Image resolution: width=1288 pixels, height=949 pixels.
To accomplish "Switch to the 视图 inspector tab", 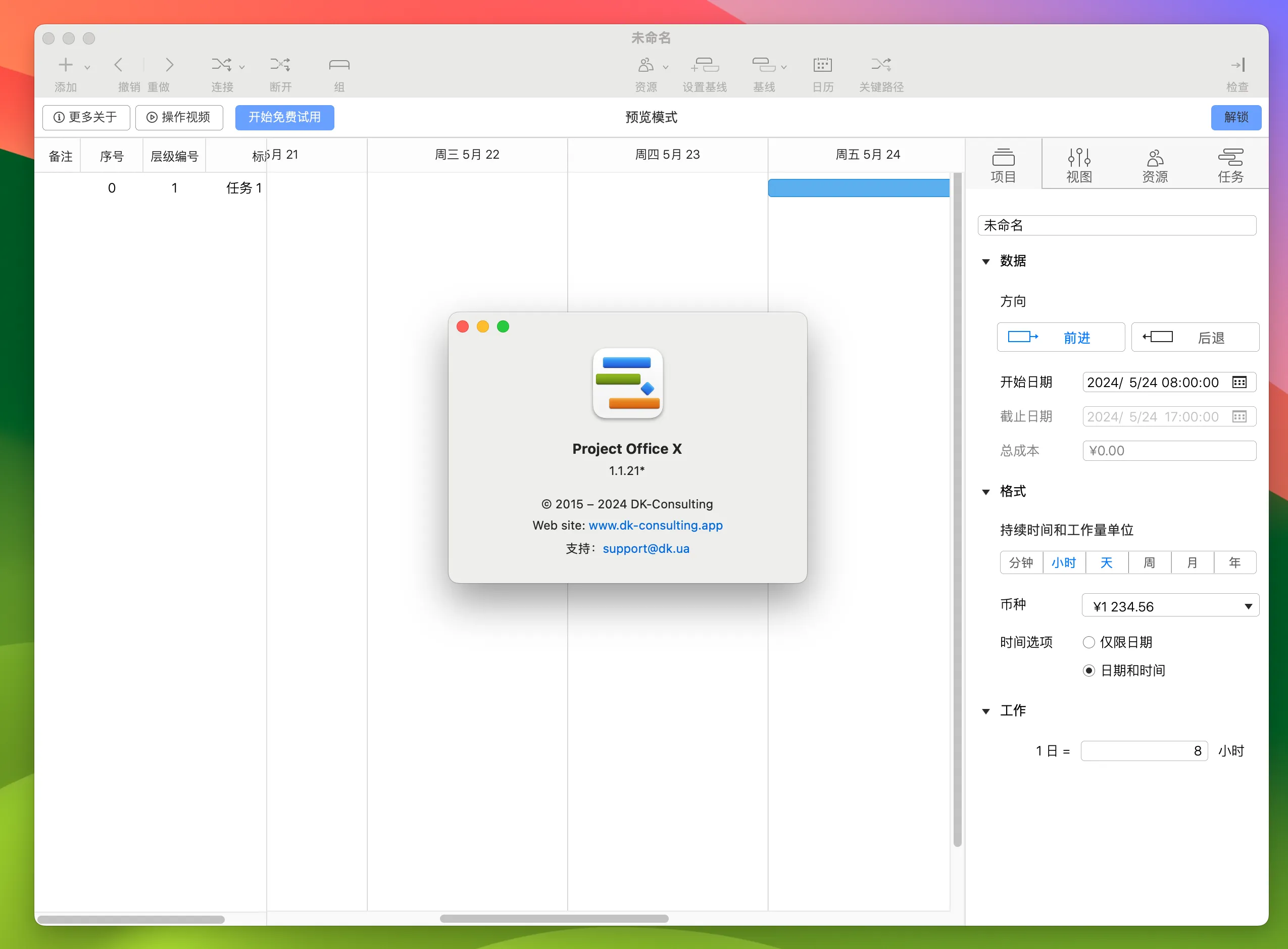I will [1079, 165].
